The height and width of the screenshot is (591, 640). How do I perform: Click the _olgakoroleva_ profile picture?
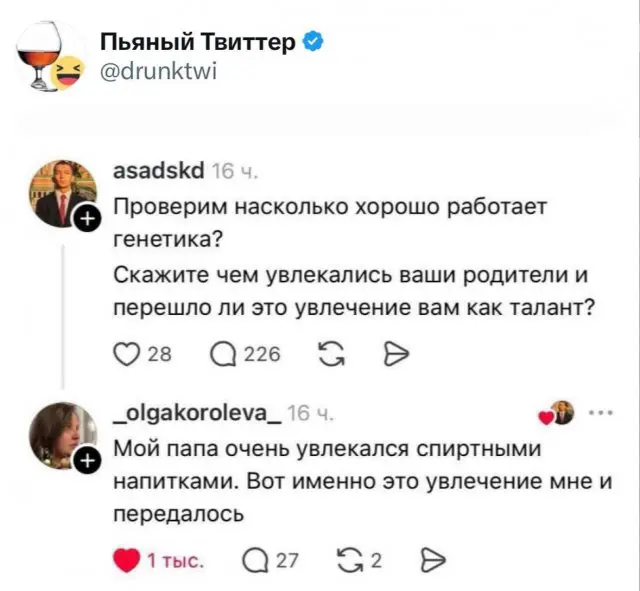[62, 435]
